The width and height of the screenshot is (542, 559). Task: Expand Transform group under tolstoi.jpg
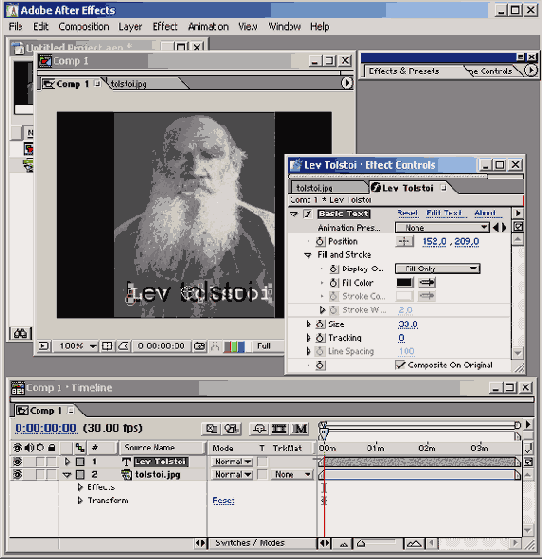click(80, 501)
